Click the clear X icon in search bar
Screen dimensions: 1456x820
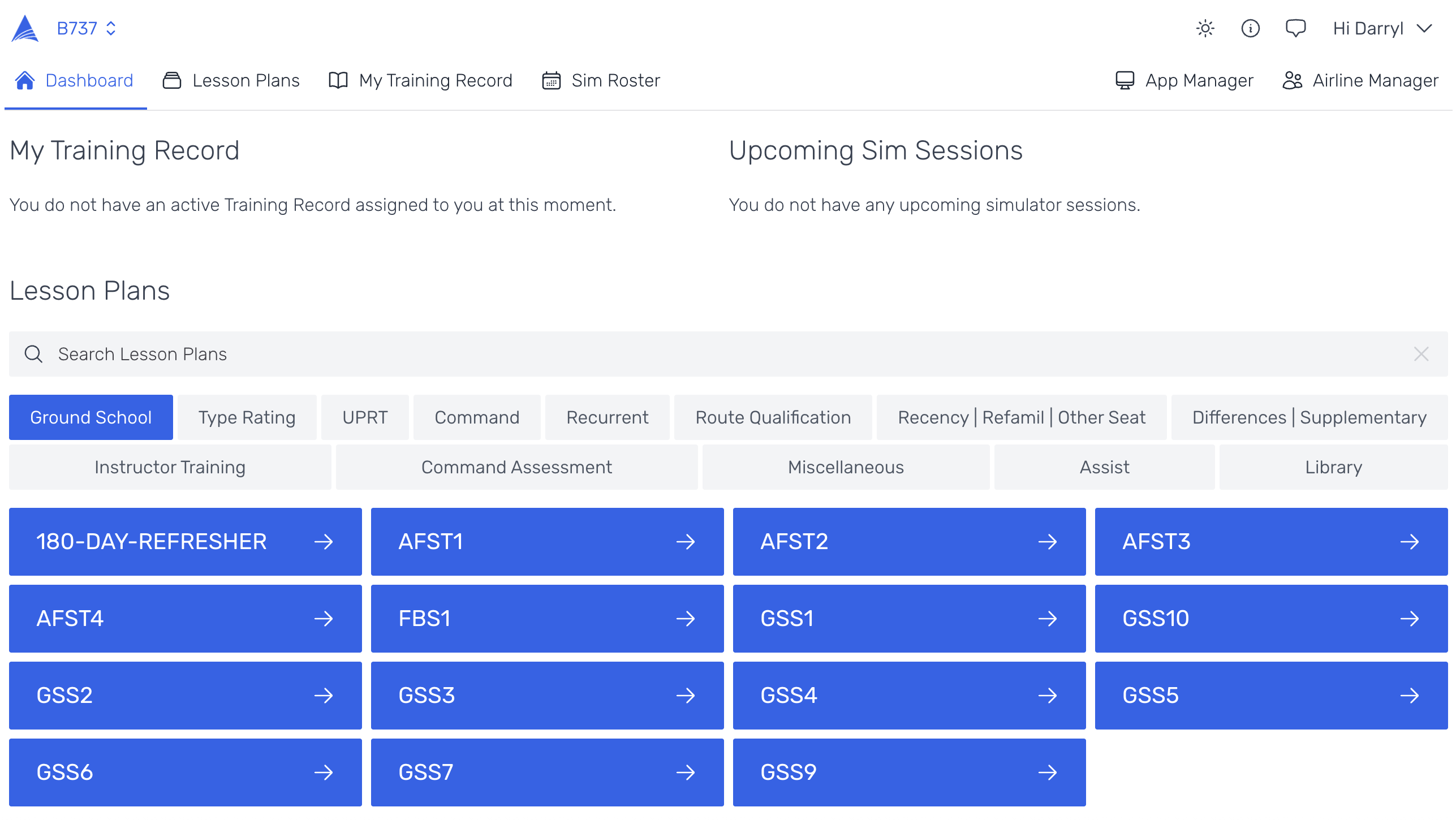coord(1421,354)
